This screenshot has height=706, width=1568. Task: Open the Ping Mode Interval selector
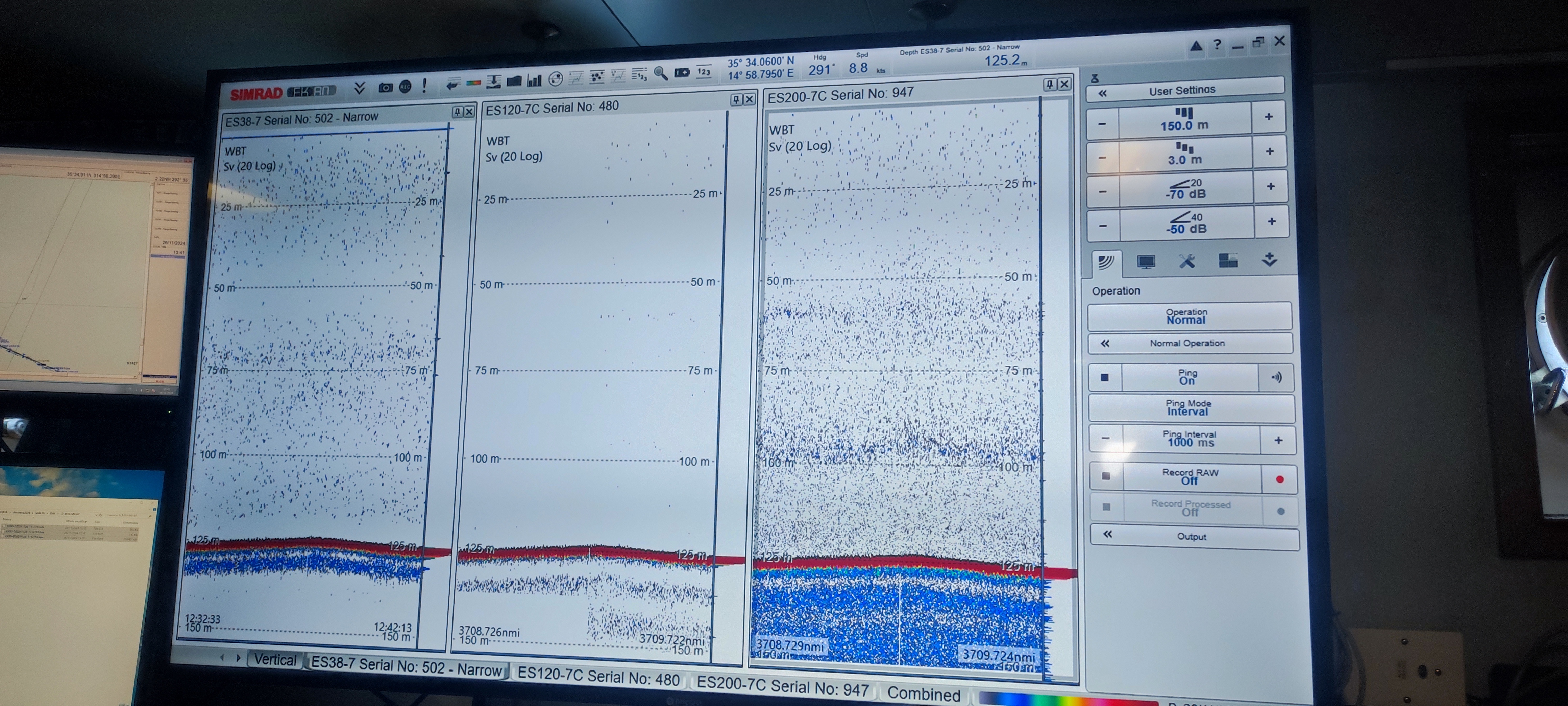pyautogui.click(x=1191, y=407)
